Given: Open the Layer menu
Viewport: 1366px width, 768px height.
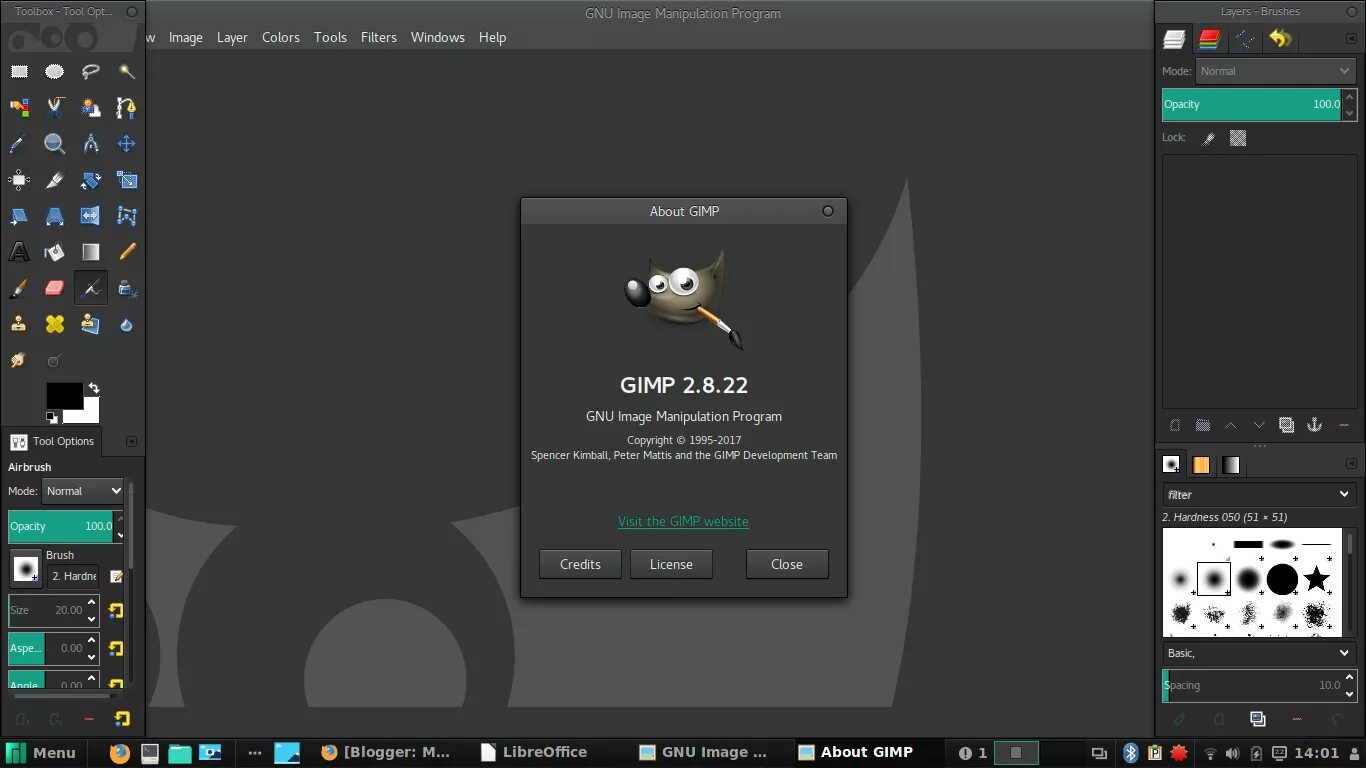Looking at the screenshot, I should coord(232,37).
